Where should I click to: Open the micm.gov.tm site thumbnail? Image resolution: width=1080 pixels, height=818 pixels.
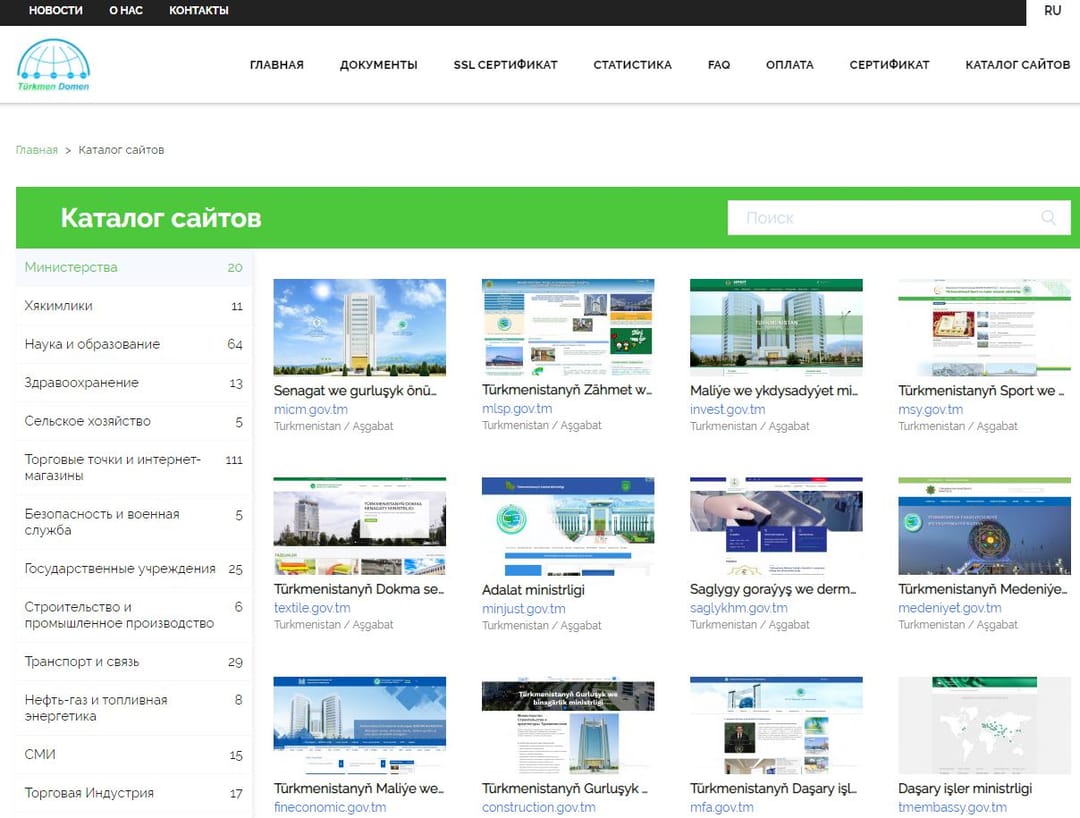(x=360, y=326)
